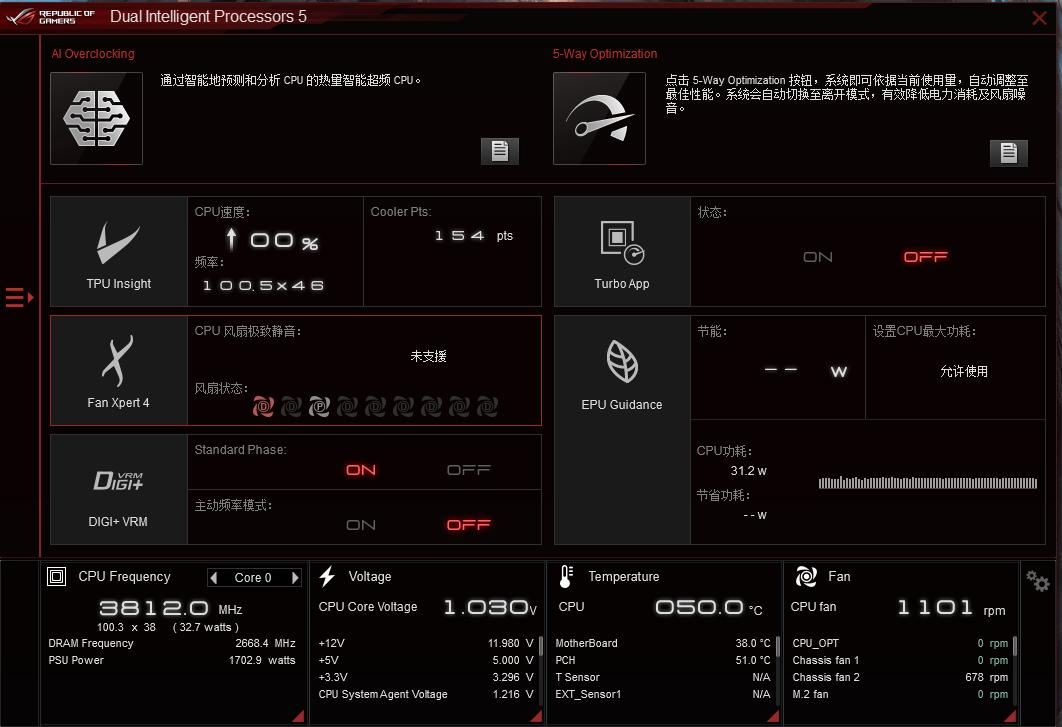Viewport: 1062px width, 727px height.
Task: Open the TPU Insight panel
Action: pos(119,252)
